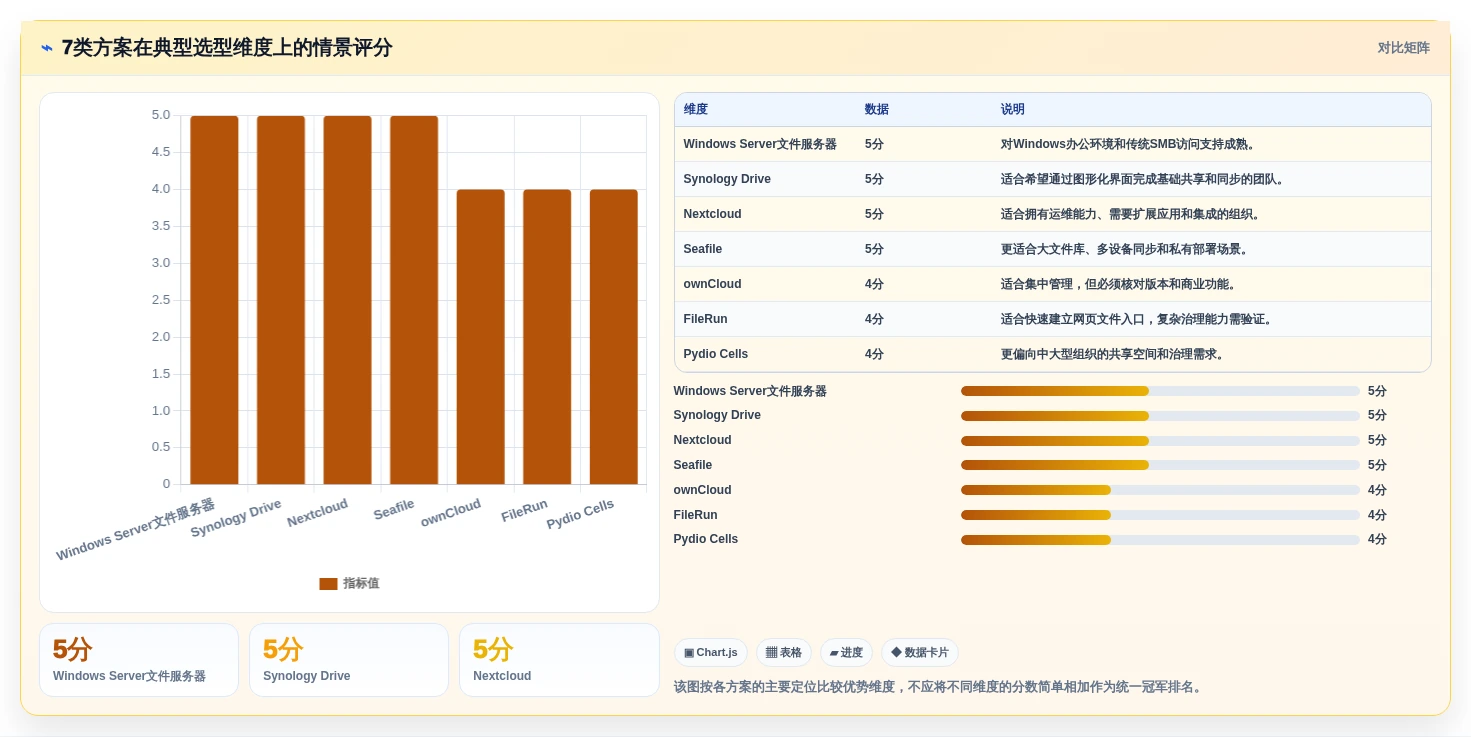
Task: Click the Pydio Cells bar in chart
Action: [x=614, y=337]
